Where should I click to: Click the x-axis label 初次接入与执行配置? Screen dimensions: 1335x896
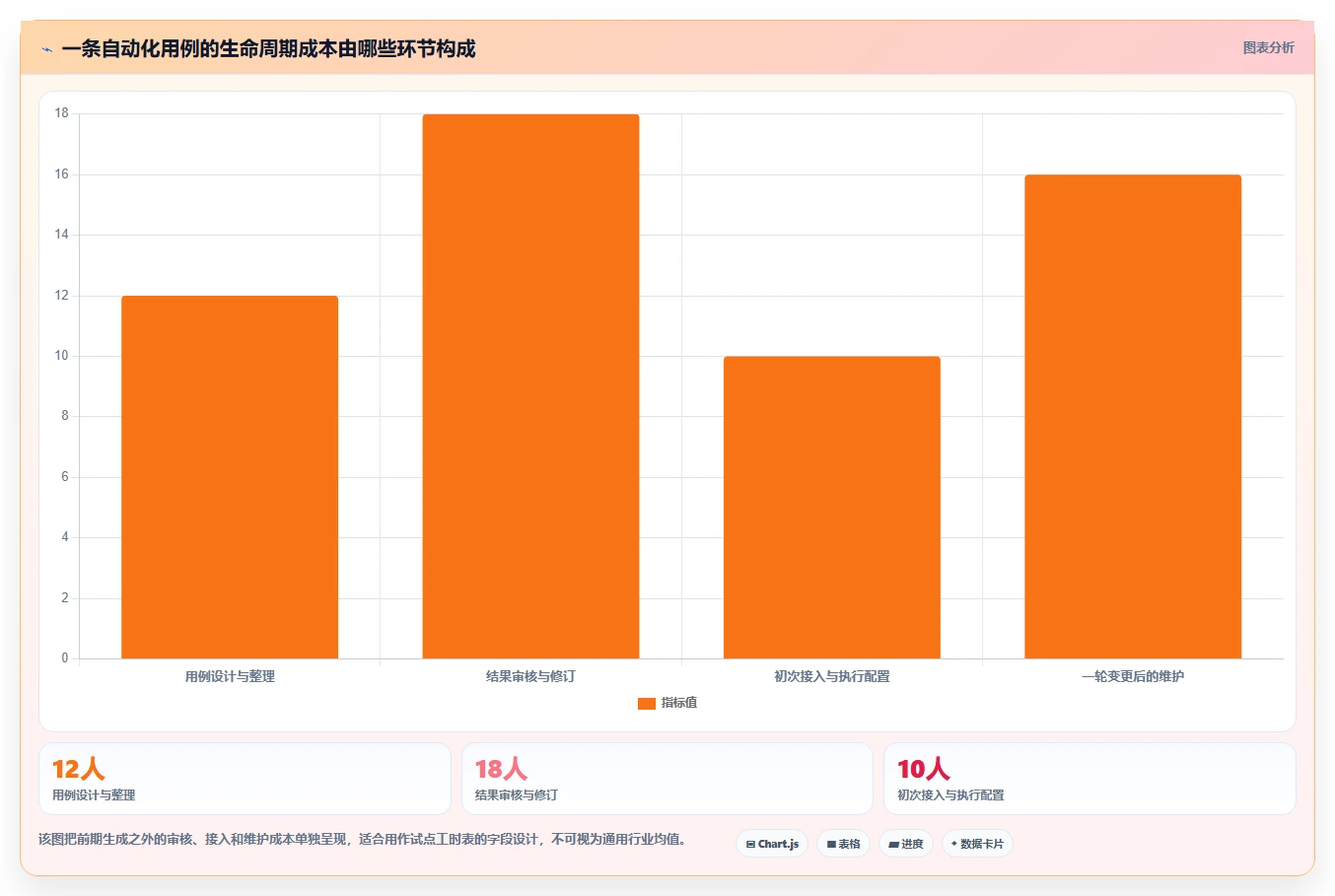pyautogui.click(x=832, y=676)
